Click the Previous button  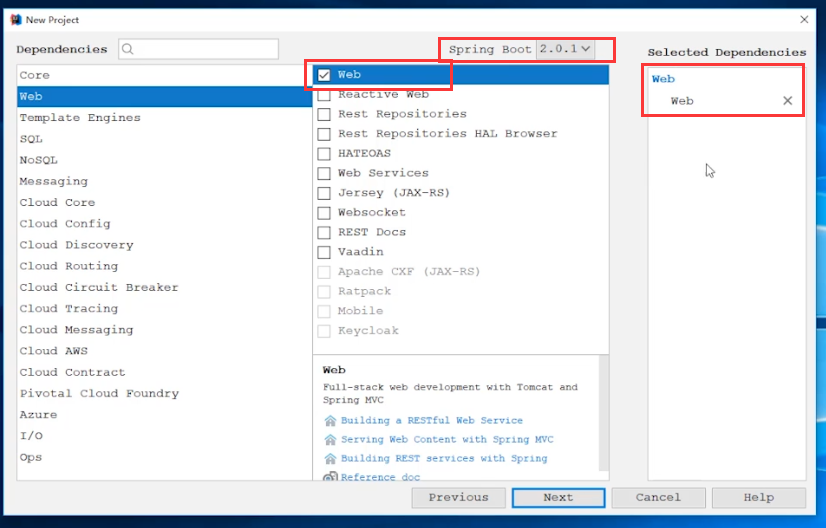tap(458, 497)
